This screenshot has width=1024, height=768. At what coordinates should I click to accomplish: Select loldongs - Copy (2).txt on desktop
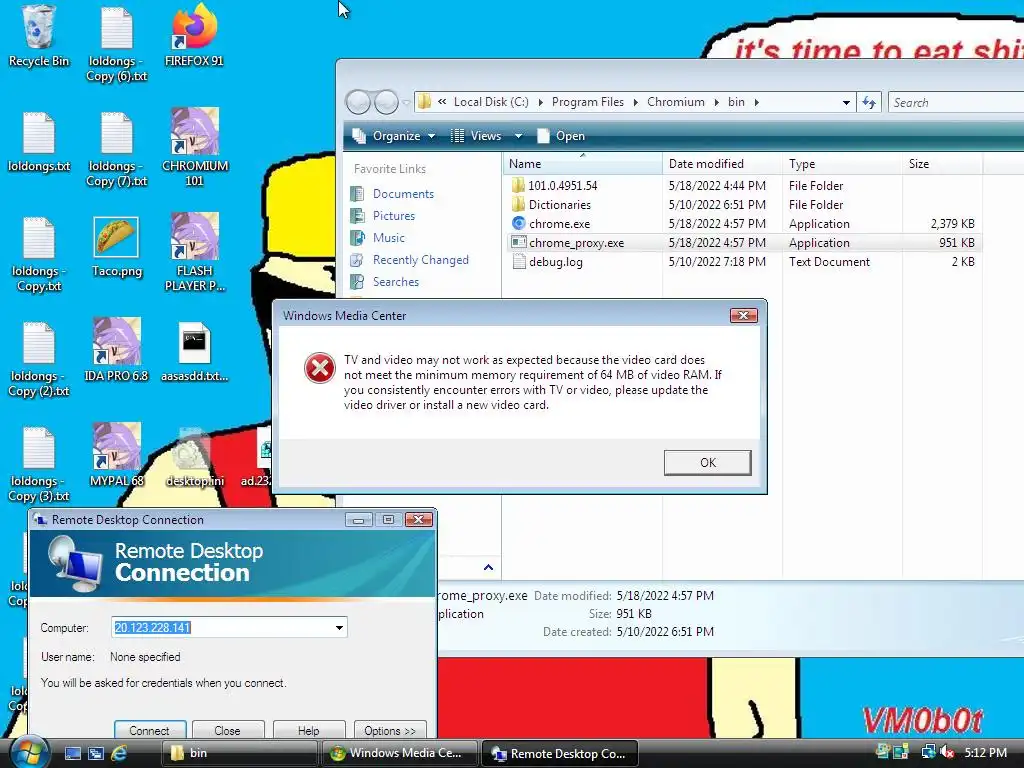[x=39, y=360]
